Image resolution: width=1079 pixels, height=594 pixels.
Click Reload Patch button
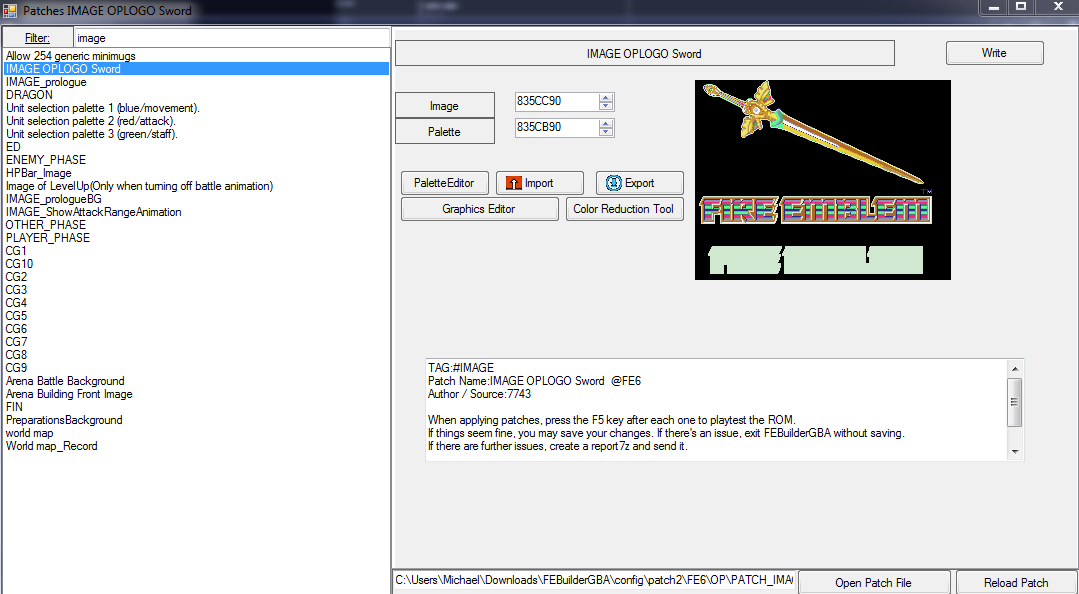coord(1015,583)
